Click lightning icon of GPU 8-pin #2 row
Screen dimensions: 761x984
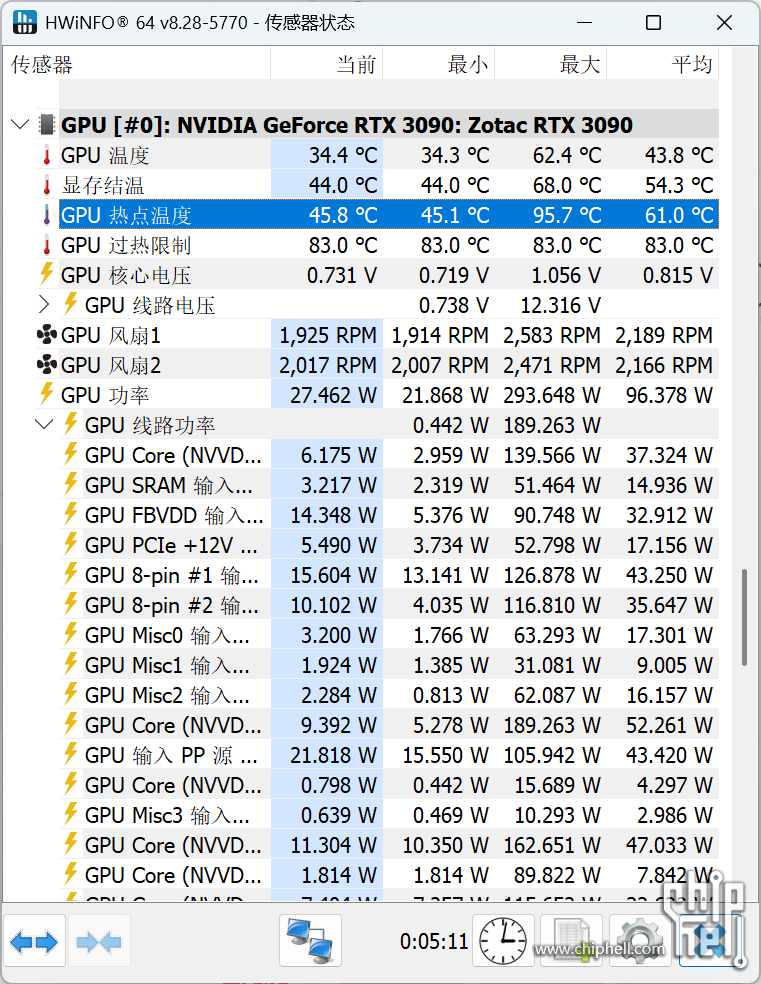coord(70,604)
